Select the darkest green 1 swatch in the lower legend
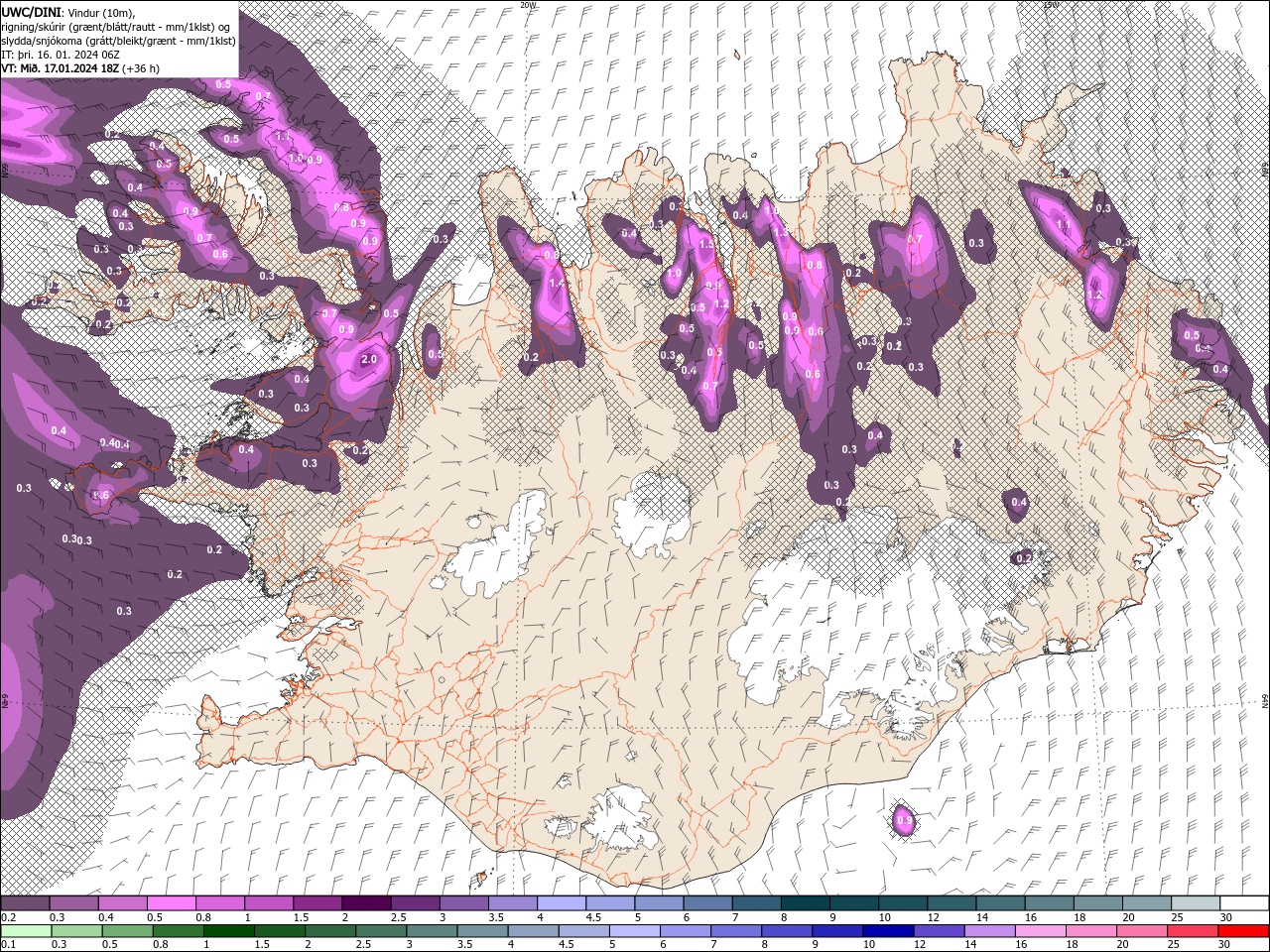The width and height of the screenshot is (1270, 952). [x=229, y=930]
